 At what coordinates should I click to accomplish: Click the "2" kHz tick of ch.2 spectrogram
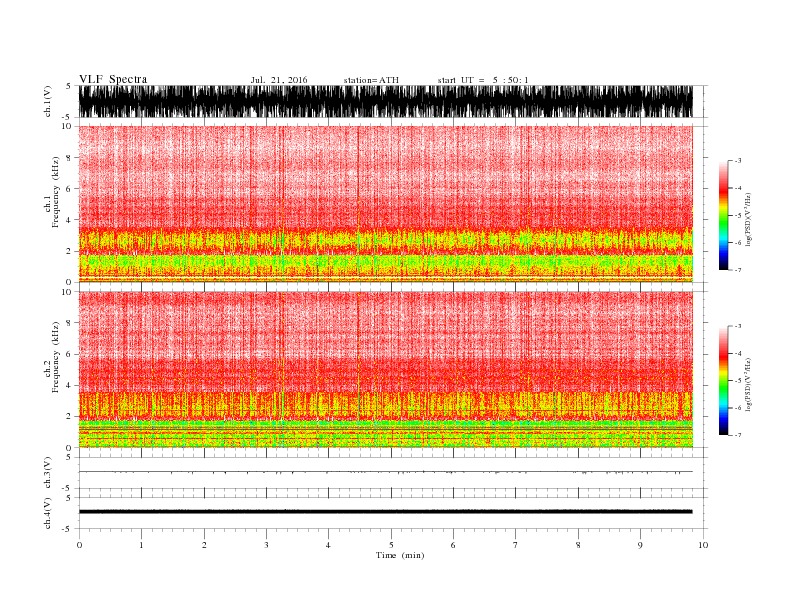[69, 417]
